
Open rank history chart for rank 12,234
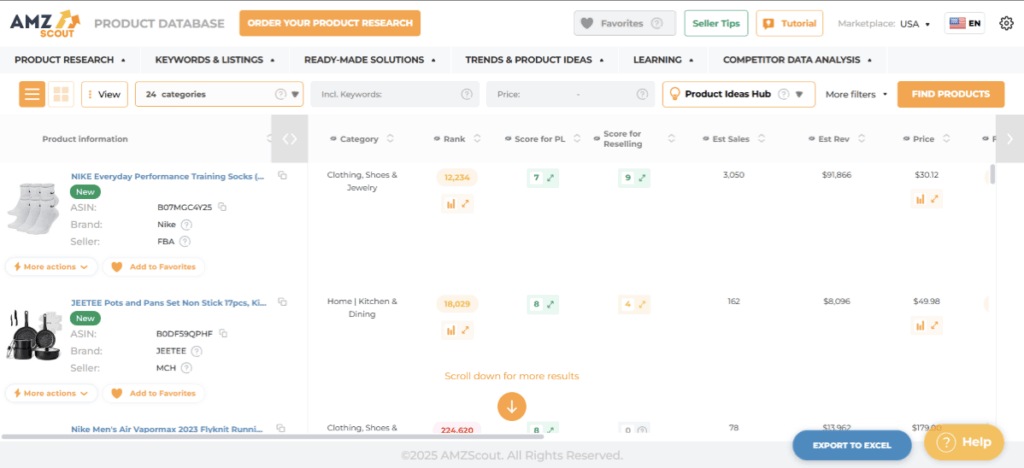coord(450,203)
